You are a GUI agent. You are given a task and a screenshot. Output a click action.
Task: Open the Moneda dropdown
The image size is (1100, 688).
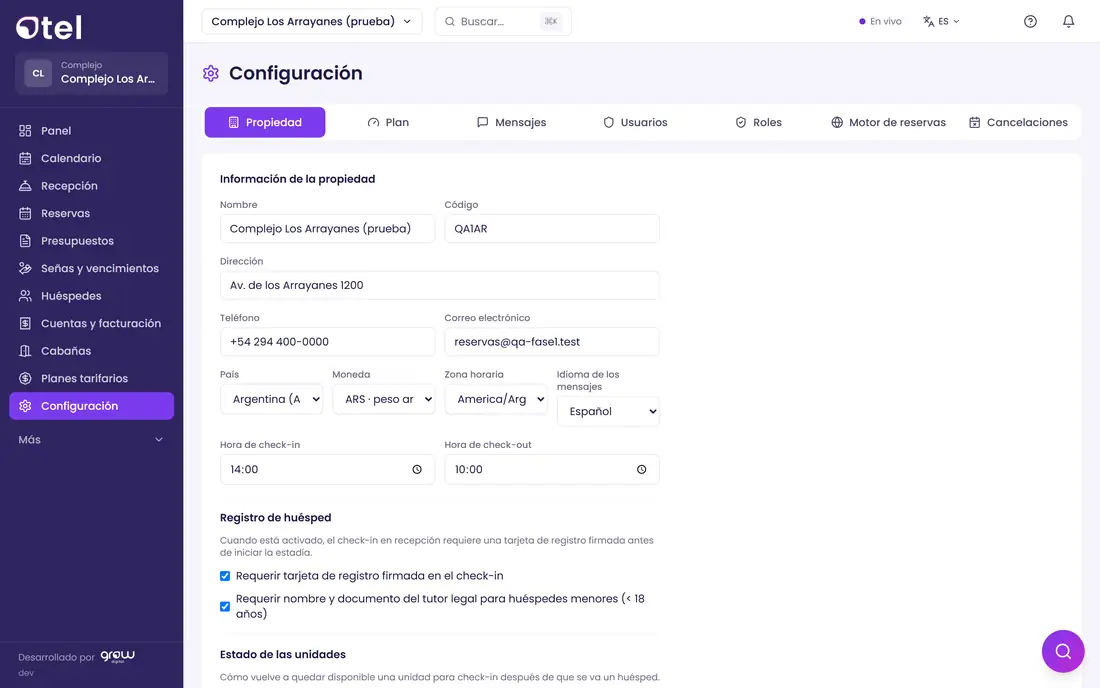384,399
